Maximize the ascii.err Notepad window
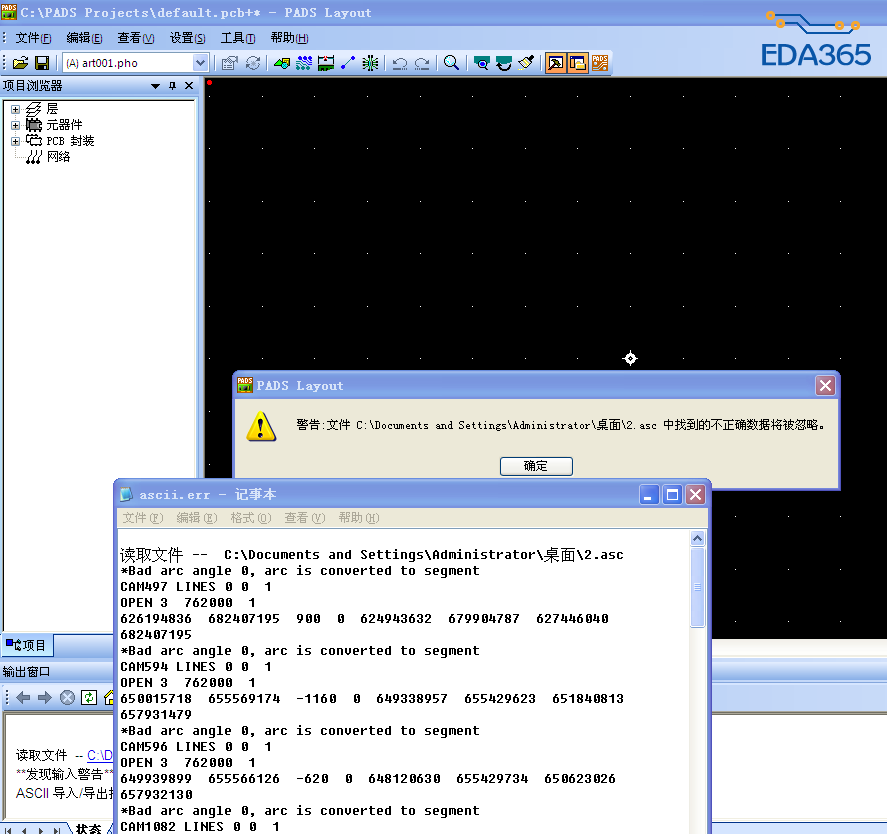The height and width of the screenshot is (834, 887). click(x=672, y=495)
